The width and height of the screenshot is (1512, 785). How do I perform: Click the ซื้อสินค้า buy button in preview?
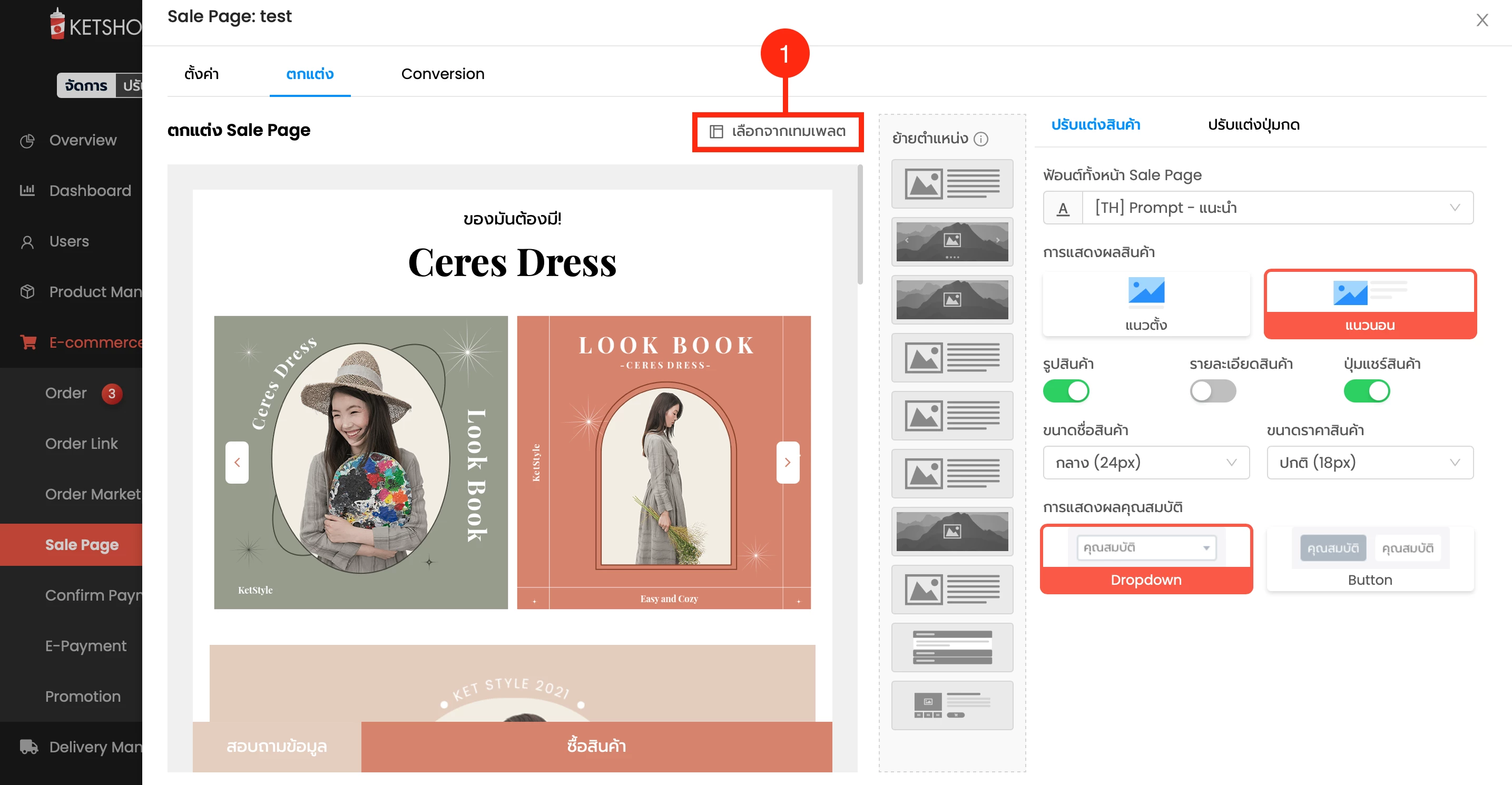[x=596, y=746]
